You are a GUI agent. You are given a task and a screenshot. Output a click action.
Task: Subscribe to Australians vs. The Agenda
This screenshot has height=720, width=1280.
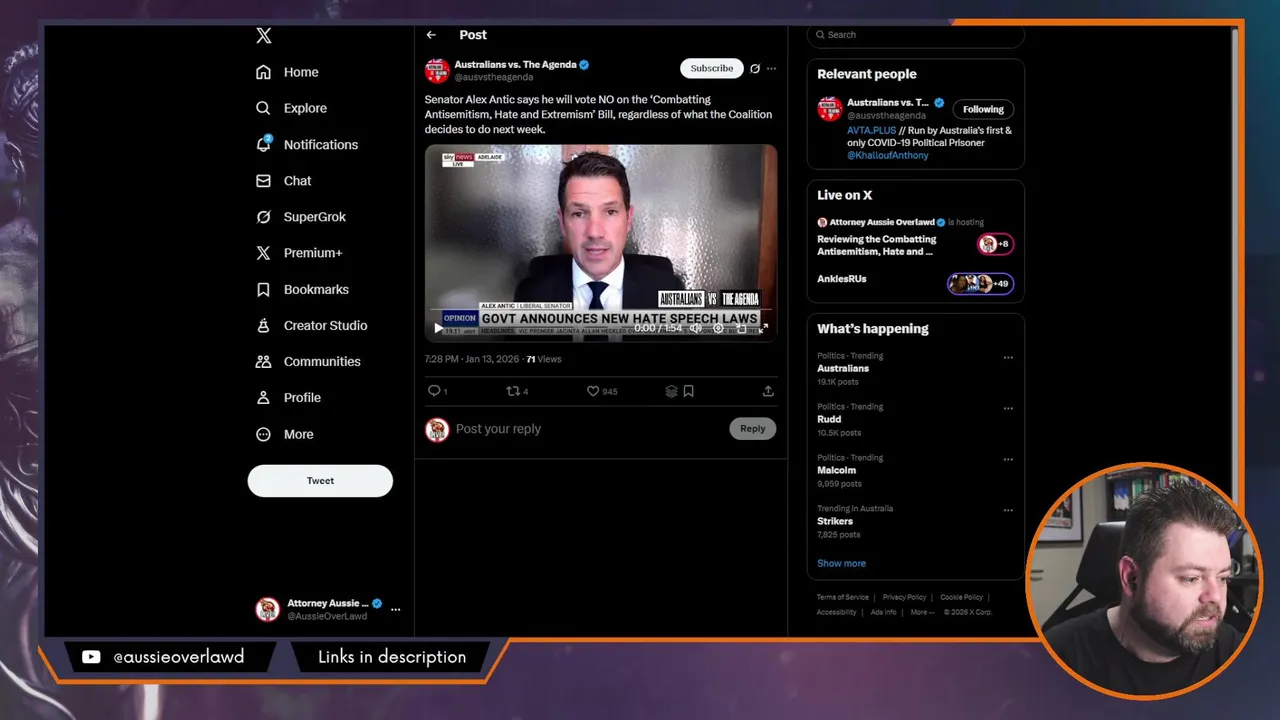(712, 68)
